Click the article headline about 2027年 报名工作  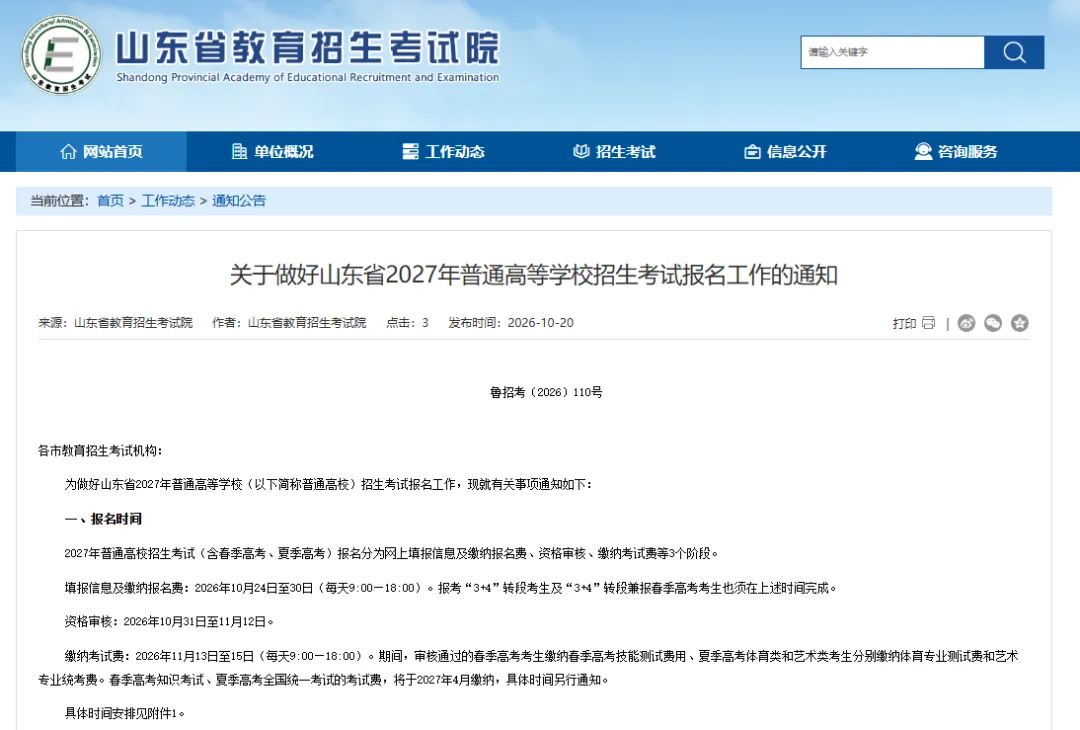tap(534, 275)
